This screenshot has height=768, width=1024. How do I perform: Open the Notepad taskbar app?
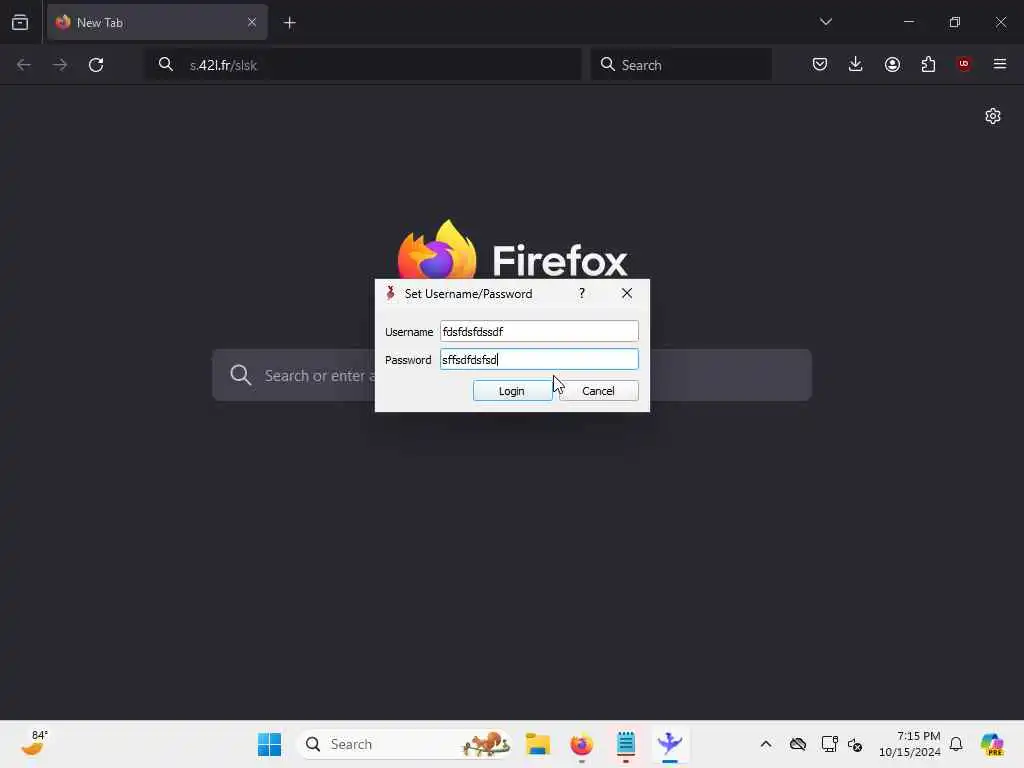point(626,744)
